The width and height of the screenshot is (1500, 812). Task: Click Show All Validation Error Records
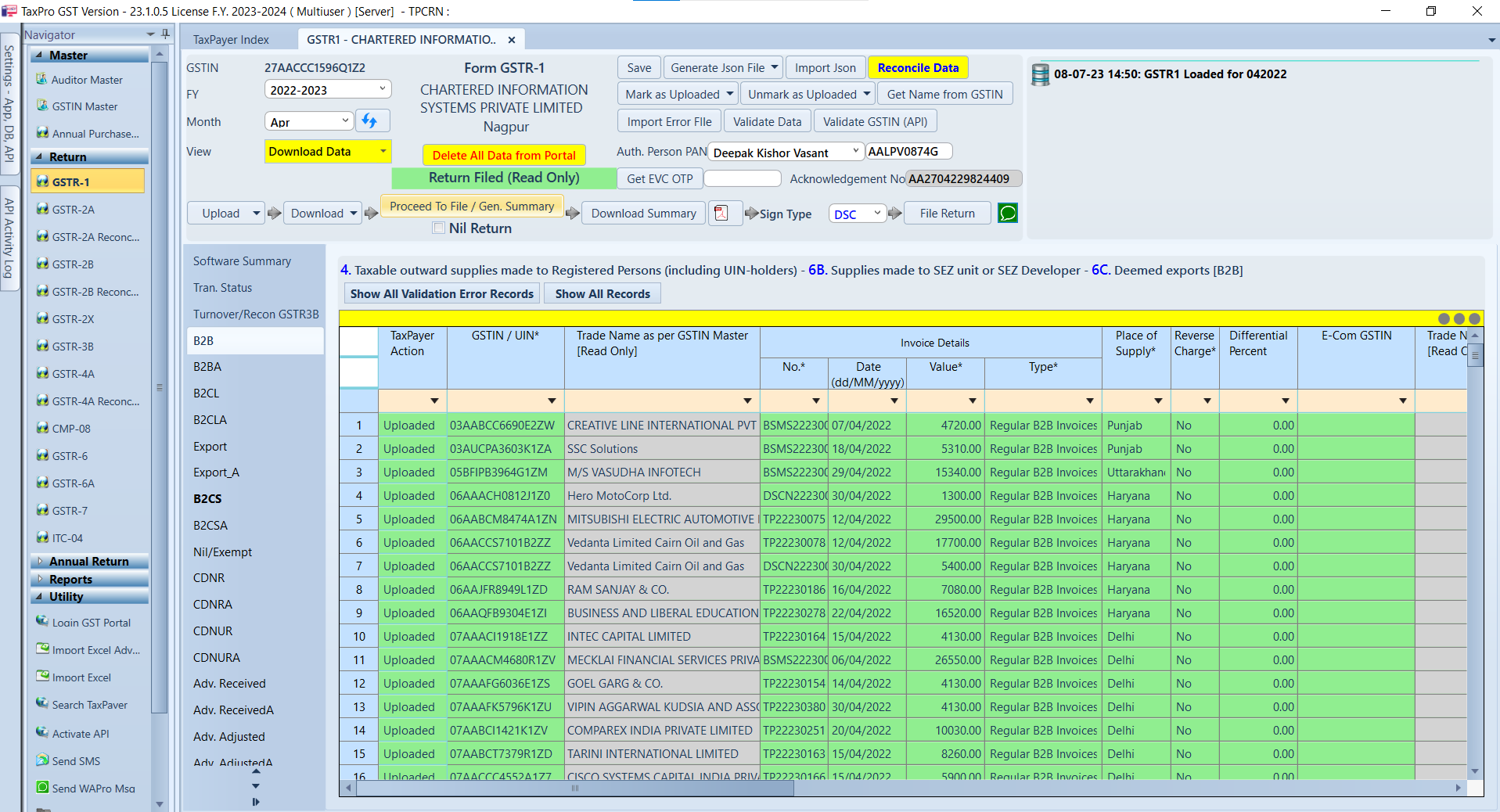pyautogui.click(x=441, y=294)
